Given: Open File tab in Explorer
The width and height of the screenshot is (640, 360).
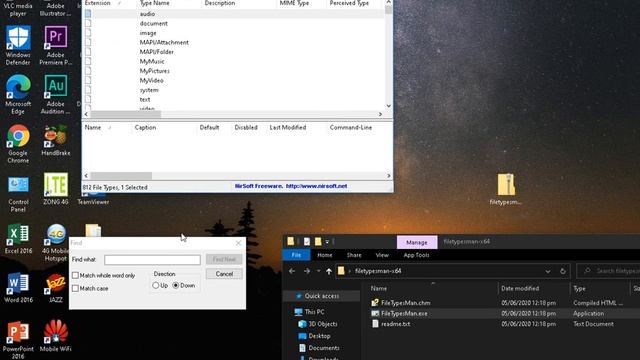Looking at the screenshot, I should click(296, 255).
